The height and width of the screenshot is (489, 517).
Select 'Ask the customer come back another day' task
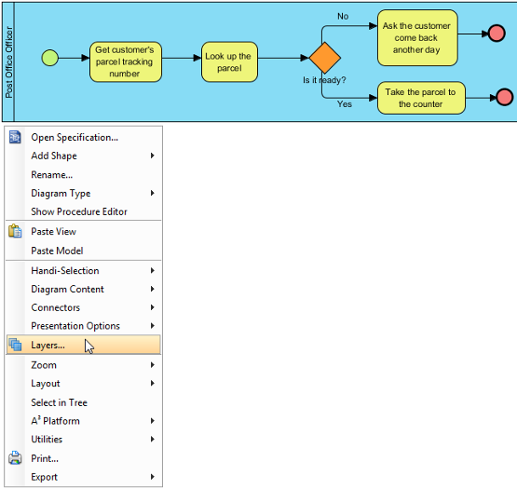tap(417, 38)
